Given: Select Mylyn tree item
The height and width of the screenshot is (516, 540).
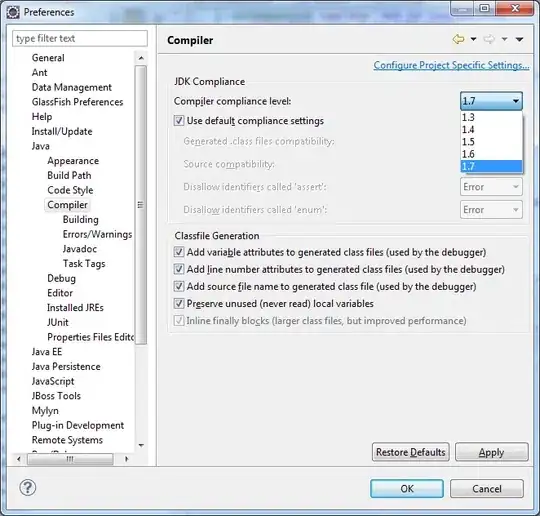Looking at the screenshot, I should 45,411.
